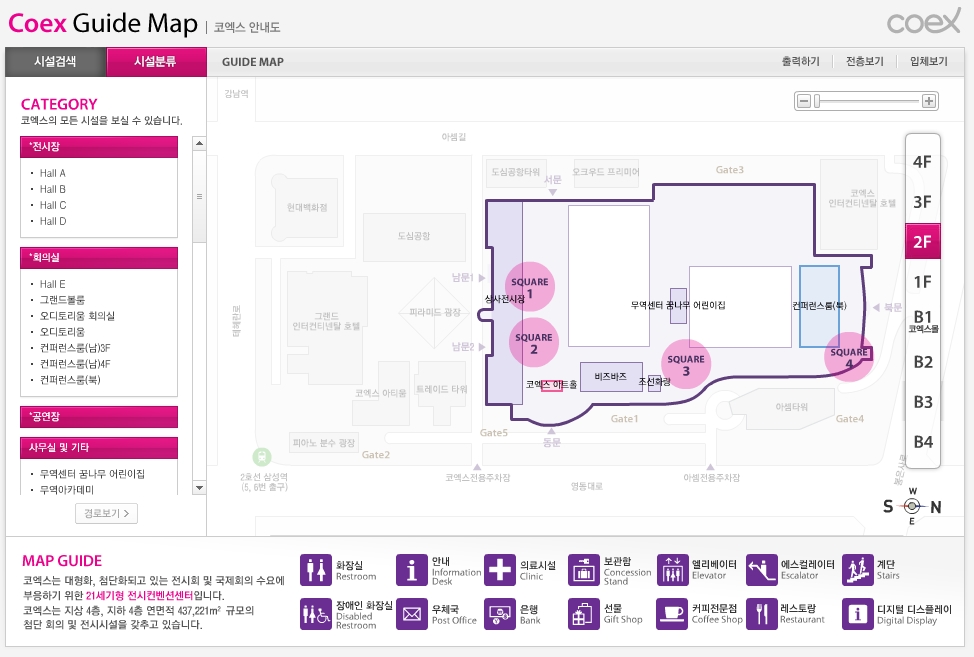
Task: Select Hall B in the list
Action: tap(53, 189)
